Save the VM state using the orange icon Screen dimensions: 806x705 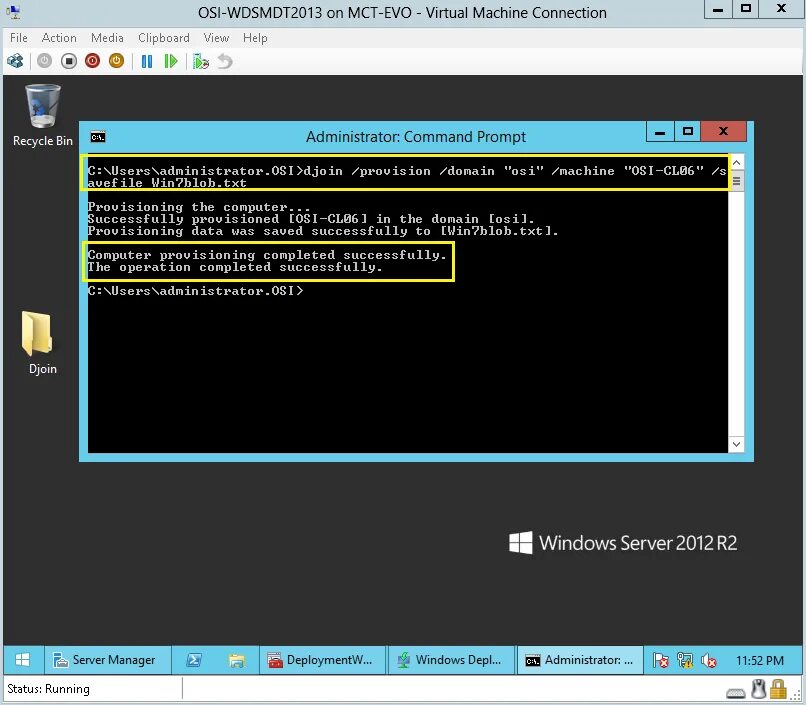click(x=117, y=61)
